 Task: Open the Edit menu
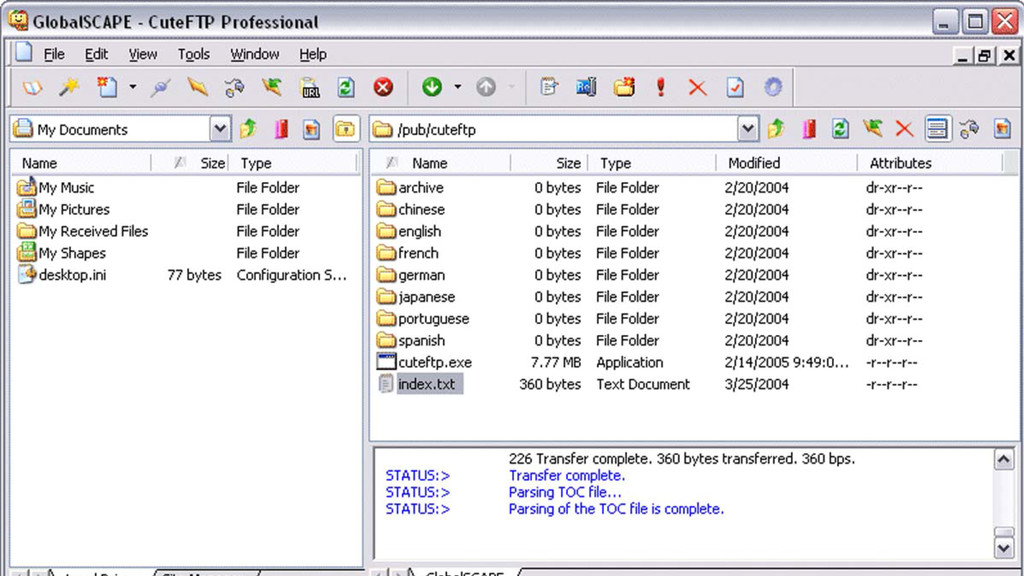(97, 54)
